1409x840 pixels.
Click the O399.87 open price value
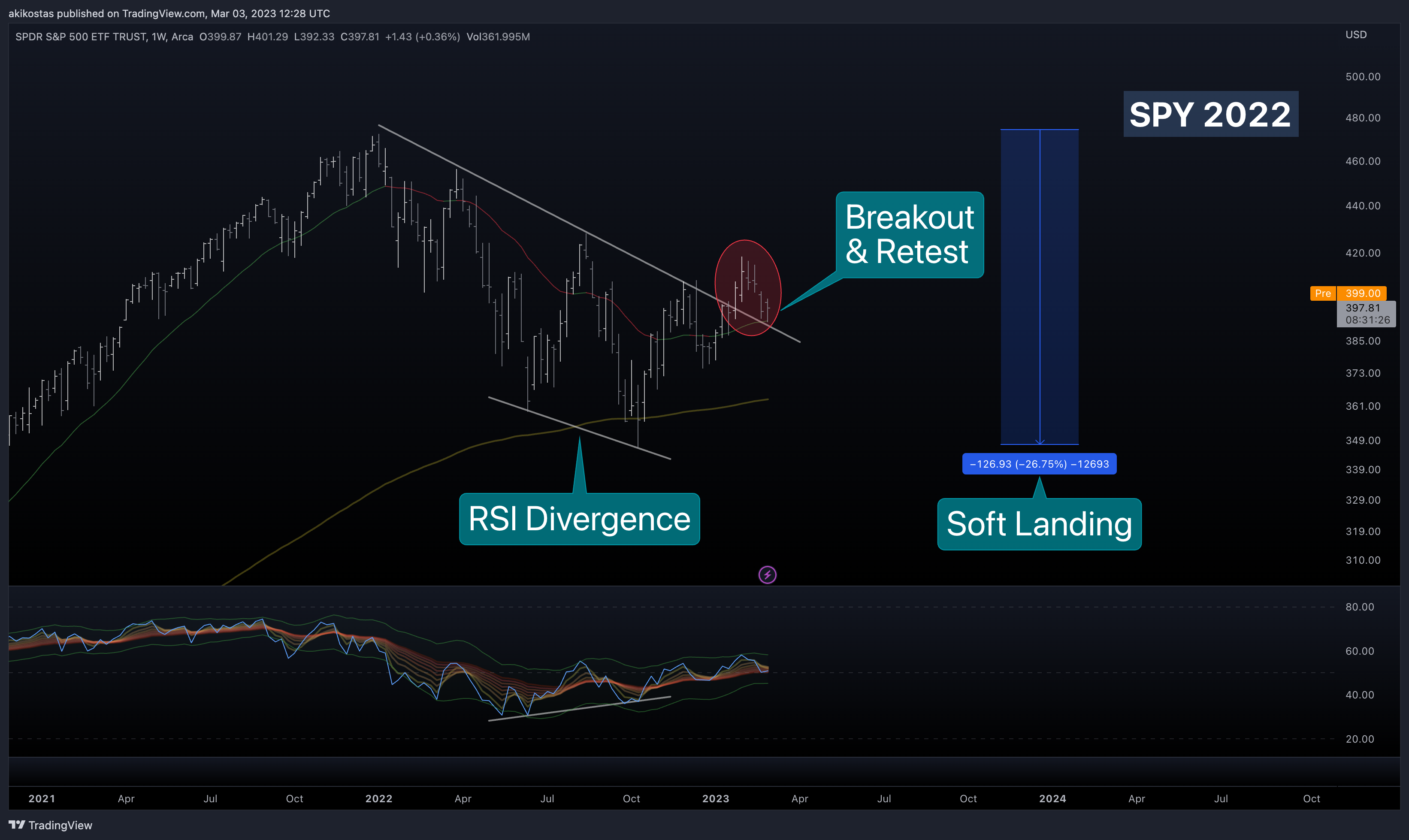click(x=220, y=37)
